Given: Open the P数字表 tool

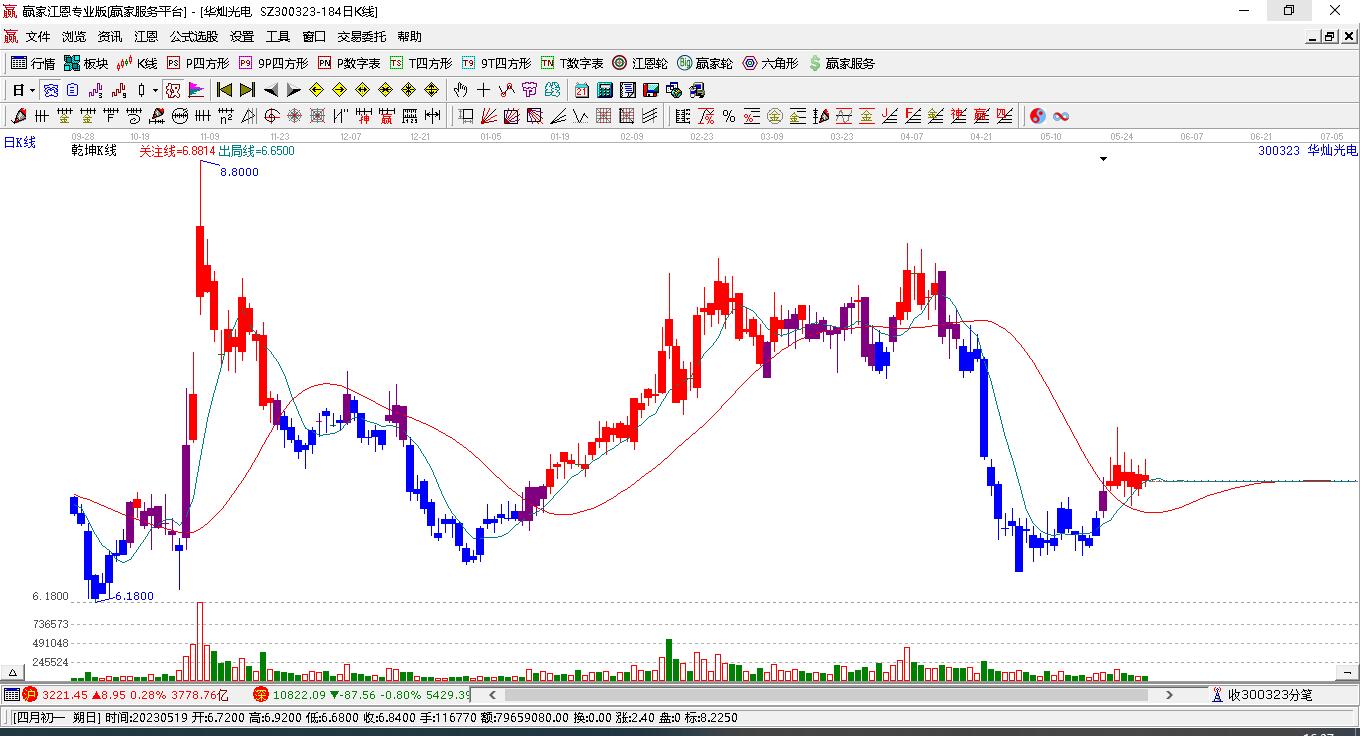Looking at the screenshot, I should click(349, 63).
